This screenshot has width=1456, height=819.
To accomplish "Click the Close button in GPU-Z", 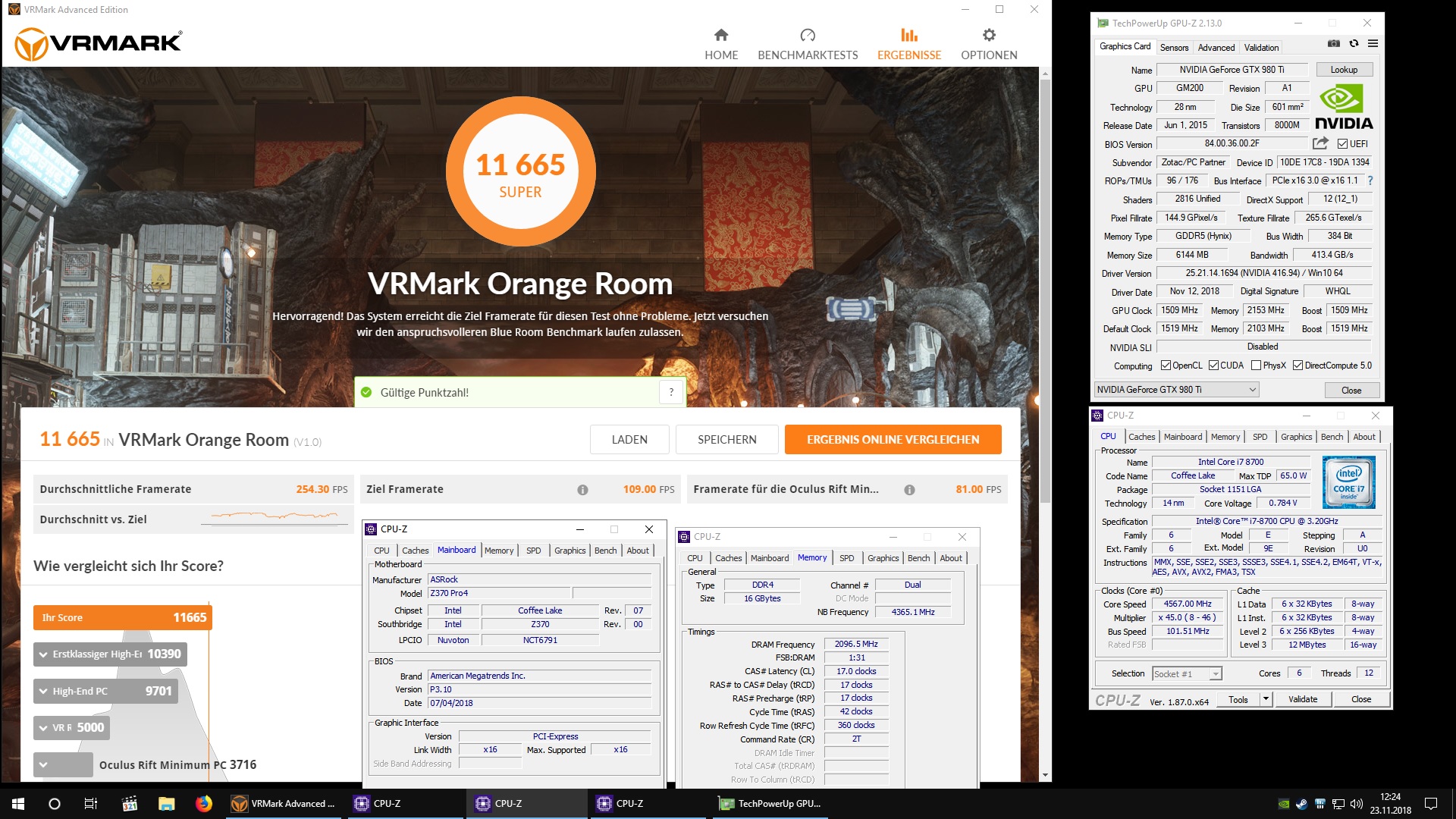I will click(1351, 390).
